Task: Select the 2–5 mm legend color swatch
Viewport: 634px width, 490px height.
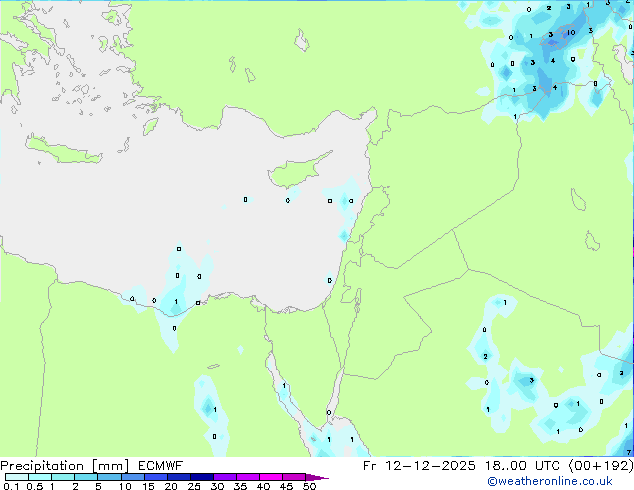Action: click(86, 477)
